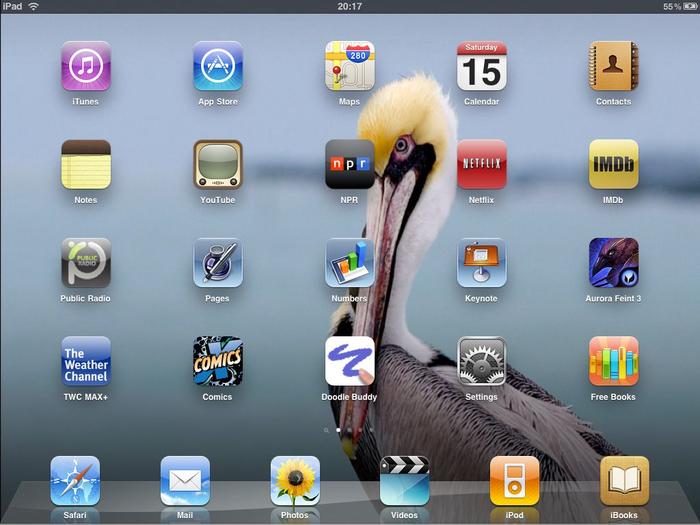Launch Safari from the dock
Viewport: 700px width, 525px height.
click(75, 480)
